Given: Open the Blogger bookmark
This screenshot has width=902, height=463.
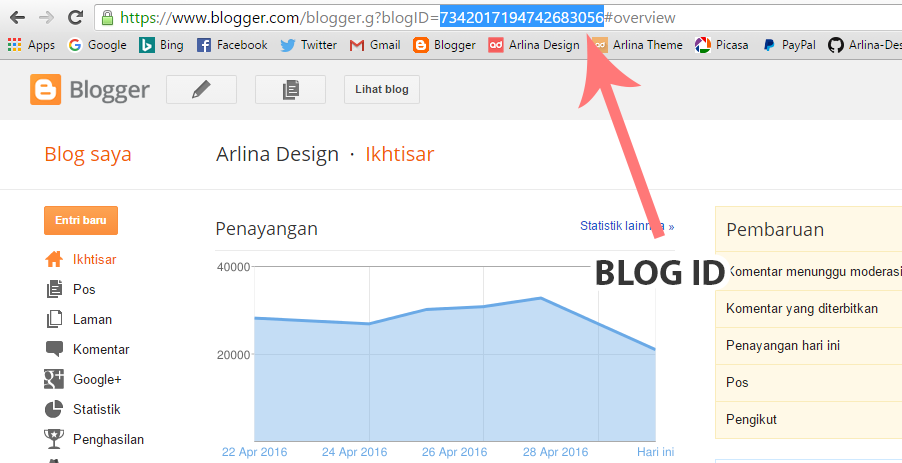Looking at the screenshot, I should [x=445, y=45].
